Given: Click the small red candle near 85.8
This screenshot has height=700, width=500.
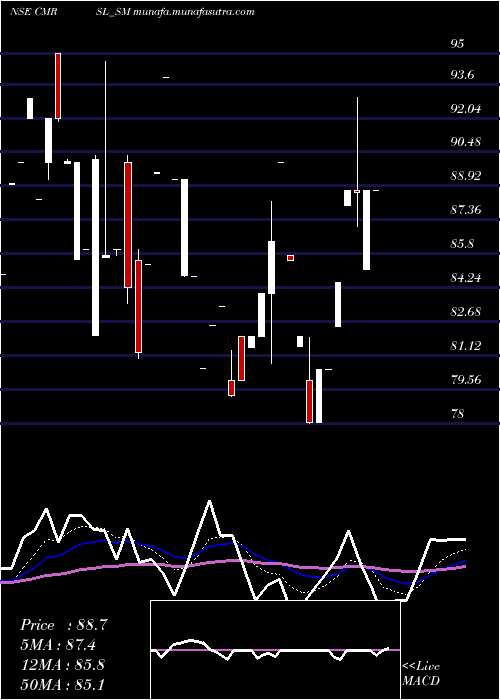Looking at the screenshot, I should click(x=291, y=258).
